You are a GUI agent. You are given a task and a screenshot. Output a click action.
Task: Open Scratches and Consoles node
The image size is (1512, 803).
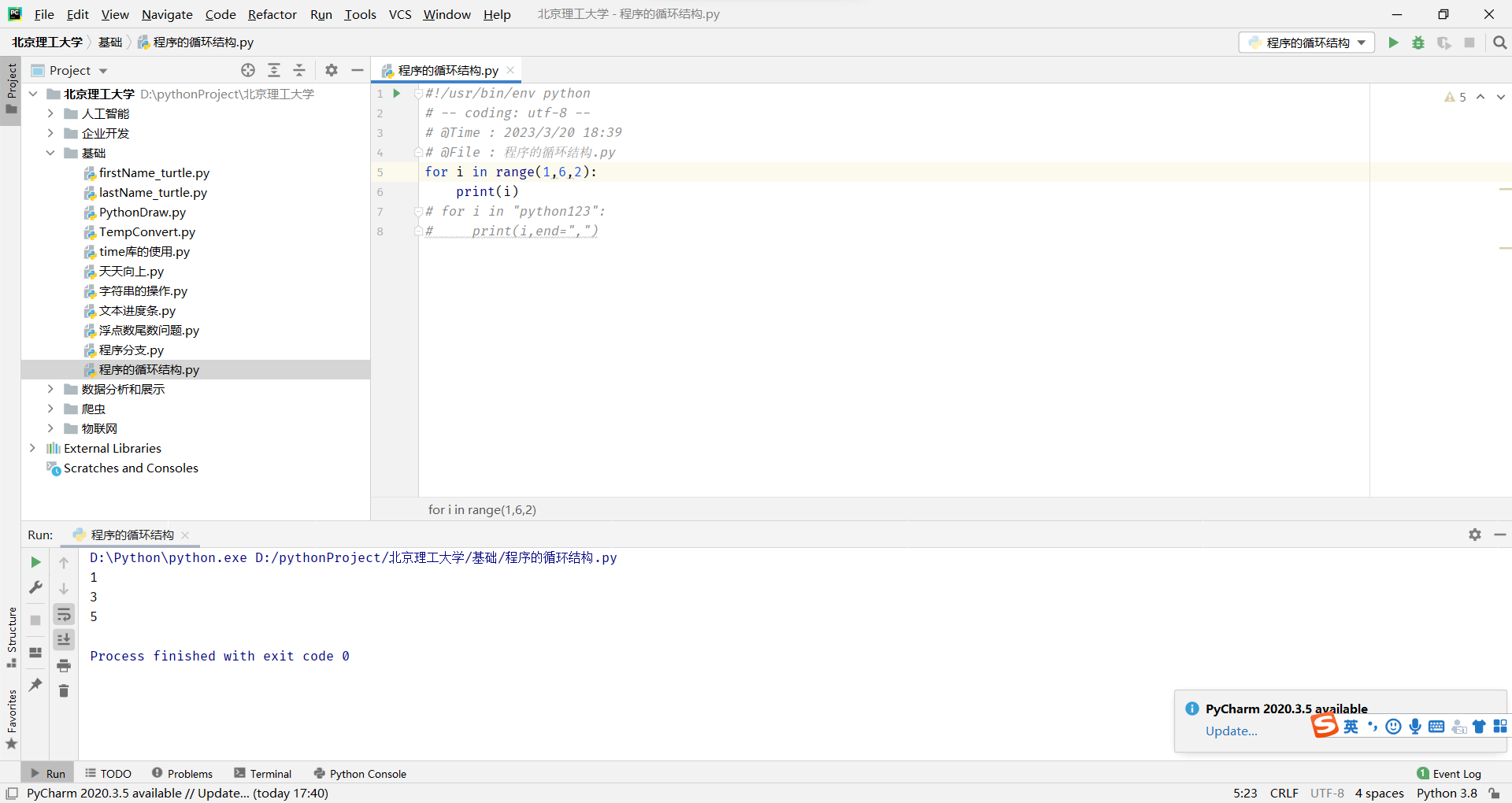(131, 468)
